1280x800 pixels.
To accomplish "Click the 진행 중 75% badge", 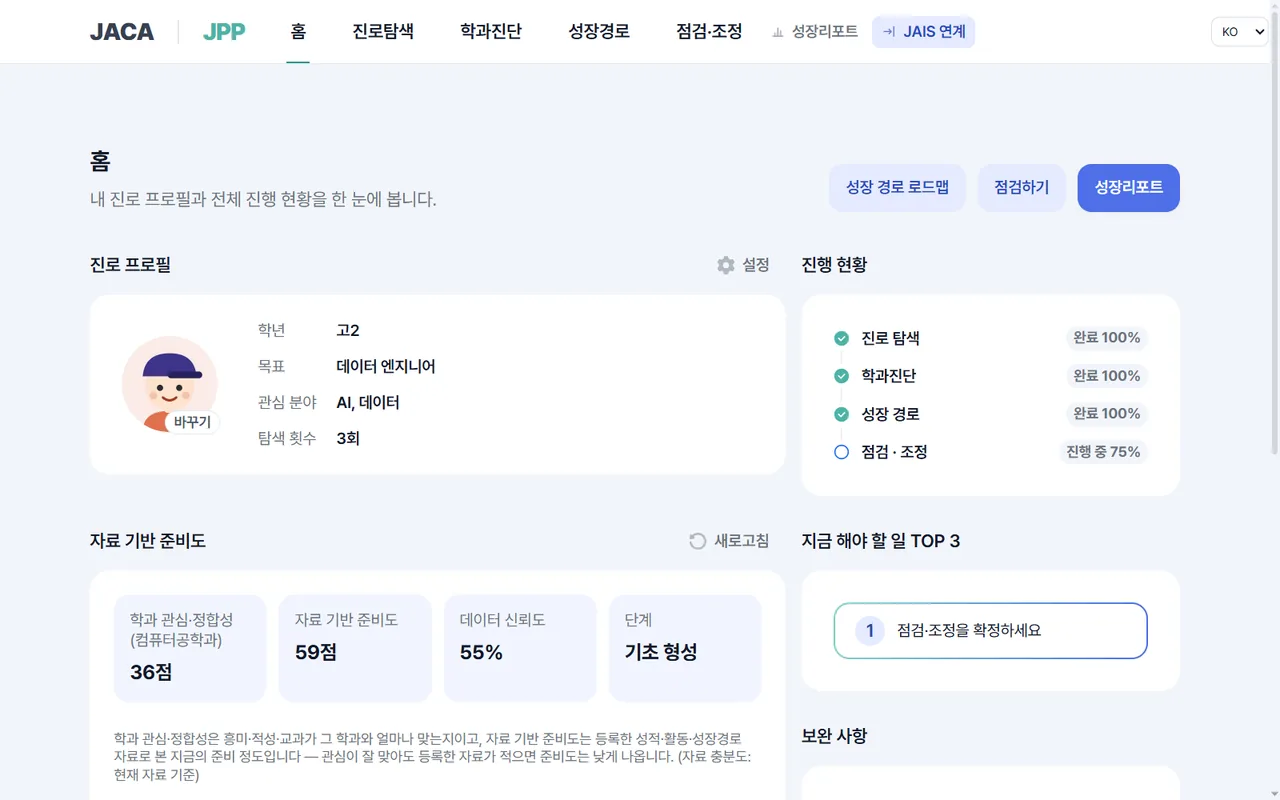I will 1103,452.
